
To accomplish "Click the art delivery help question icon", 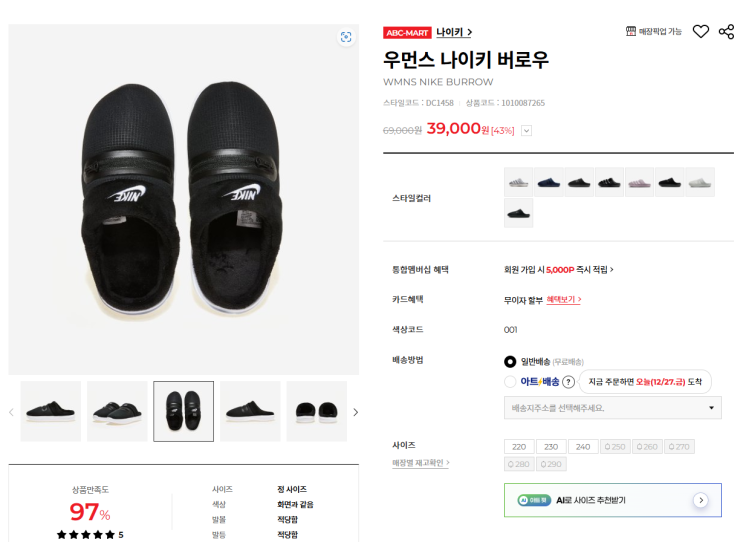I will [x=569, y=382].
